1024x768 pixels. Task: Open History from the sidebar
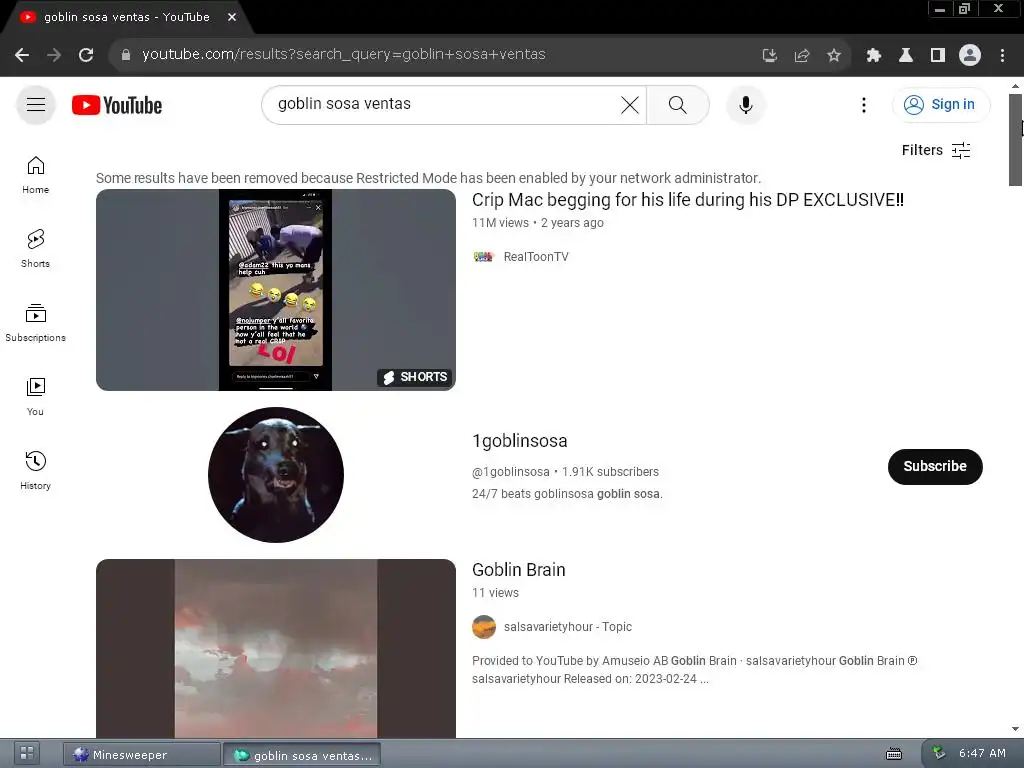(x=35, y=470)
